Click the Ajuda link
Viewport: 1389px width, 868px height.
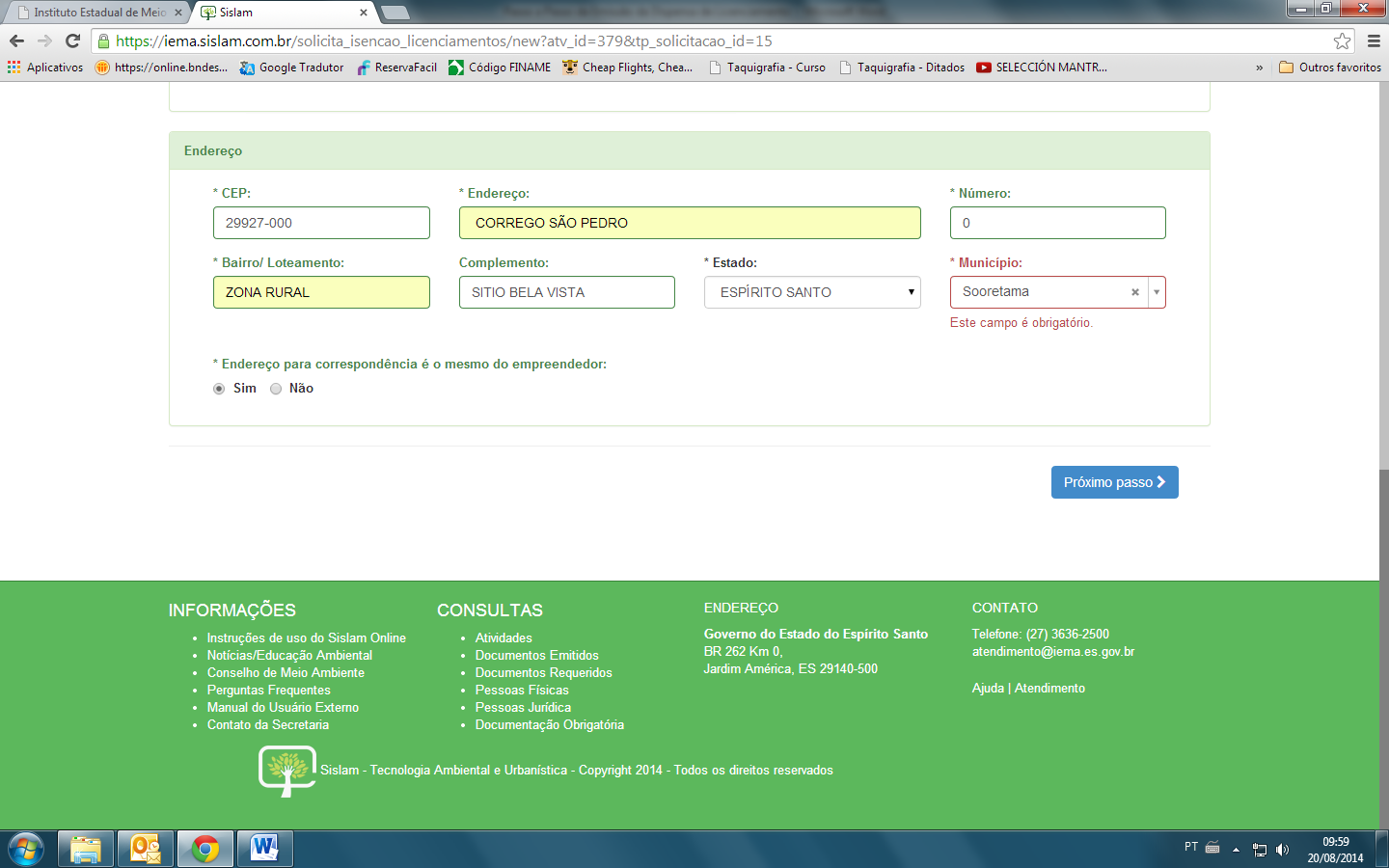pos(988,688)
